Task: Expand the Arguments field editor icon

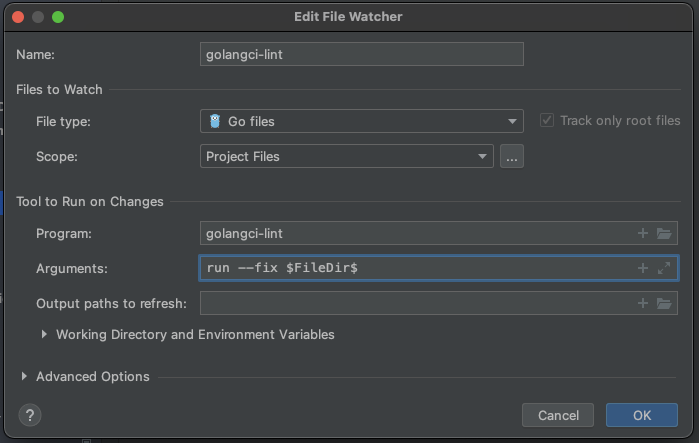Action: coord(664,268)
